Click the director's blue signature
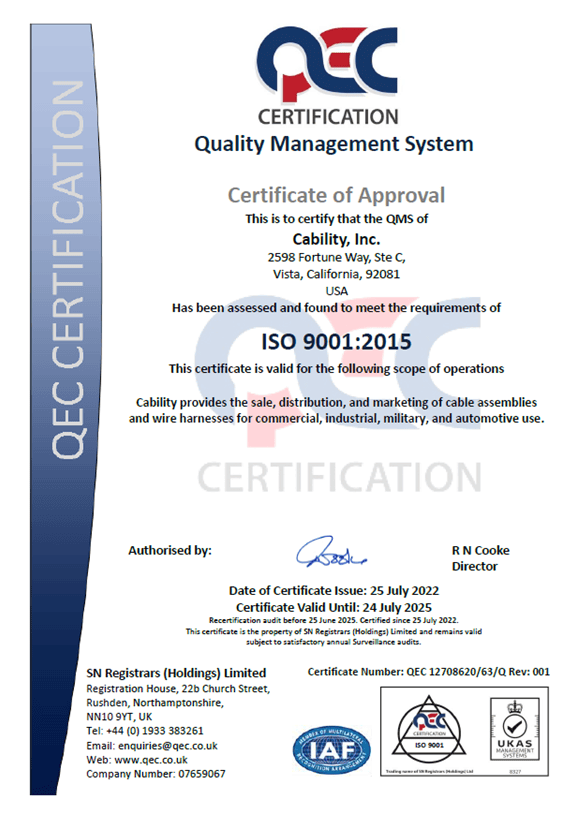 point(332,552)
